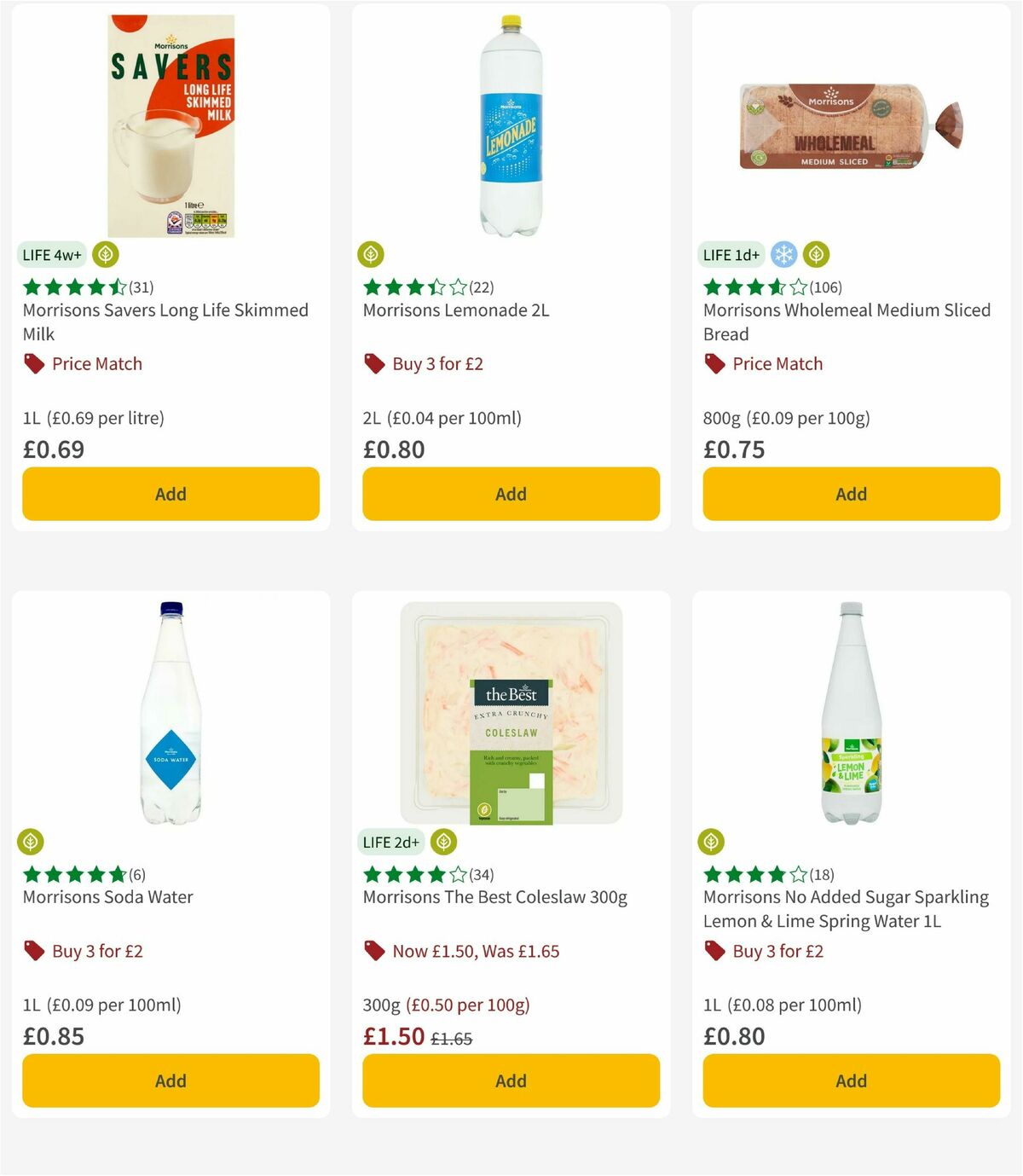Click the Price Match tag icon on Savers Milk

pyautogui.click(x=34, y=363)
